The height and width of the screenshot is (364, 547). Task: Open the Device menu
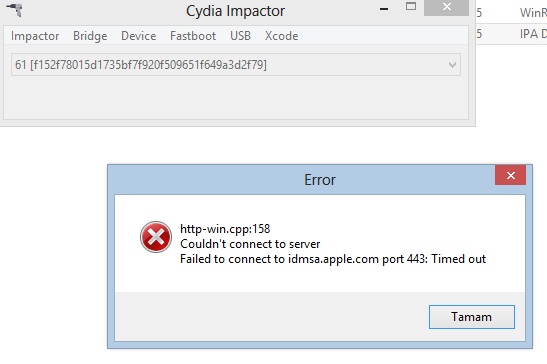click(138, 36)
